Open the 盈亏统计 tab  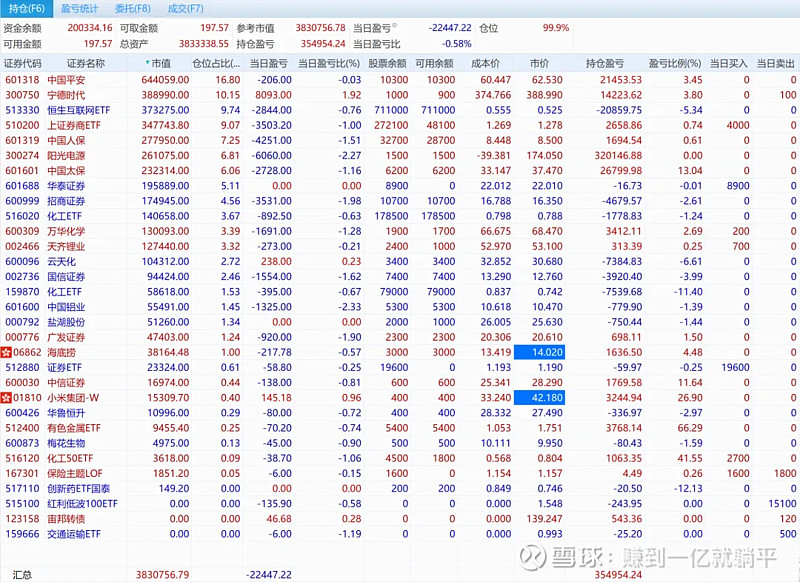click(79, 9)
